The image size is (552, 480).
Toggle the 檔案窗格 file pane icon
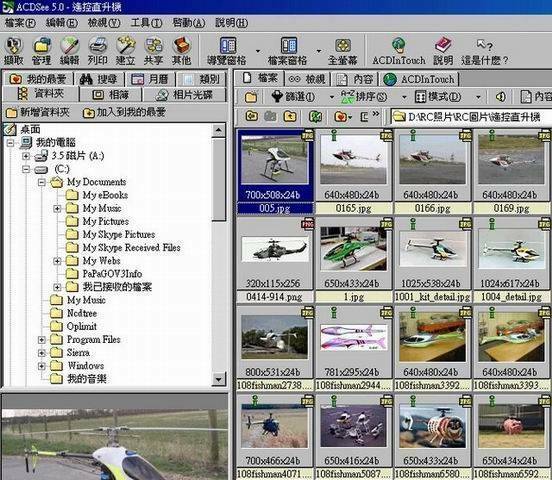(288, 51)
